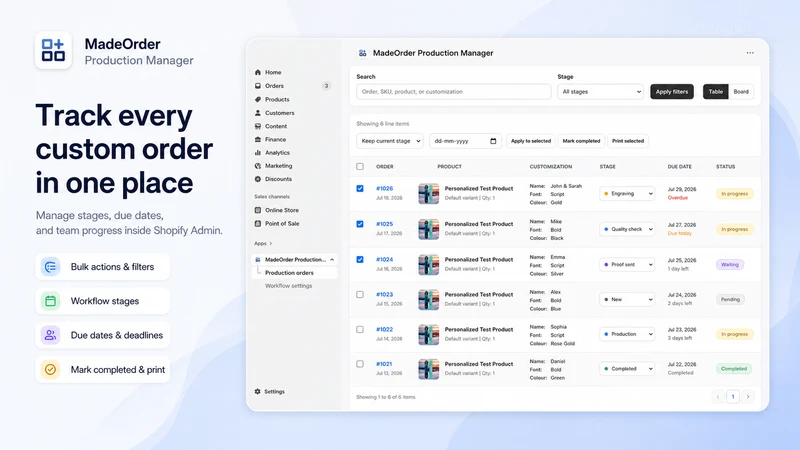This screenshot has height=450, width=800.
Task: Open the Content sidebar icon
Action: pos(258,126)
